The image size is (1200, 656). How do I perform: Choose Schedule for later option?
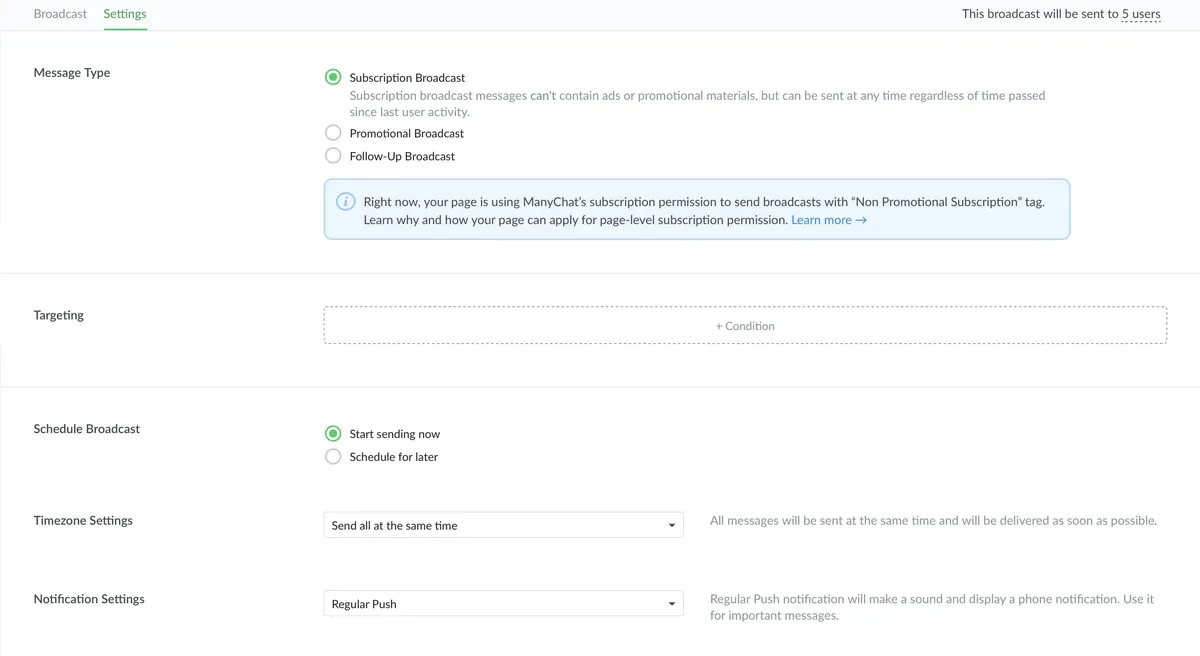pyautogui.click(x=333, y=457)
